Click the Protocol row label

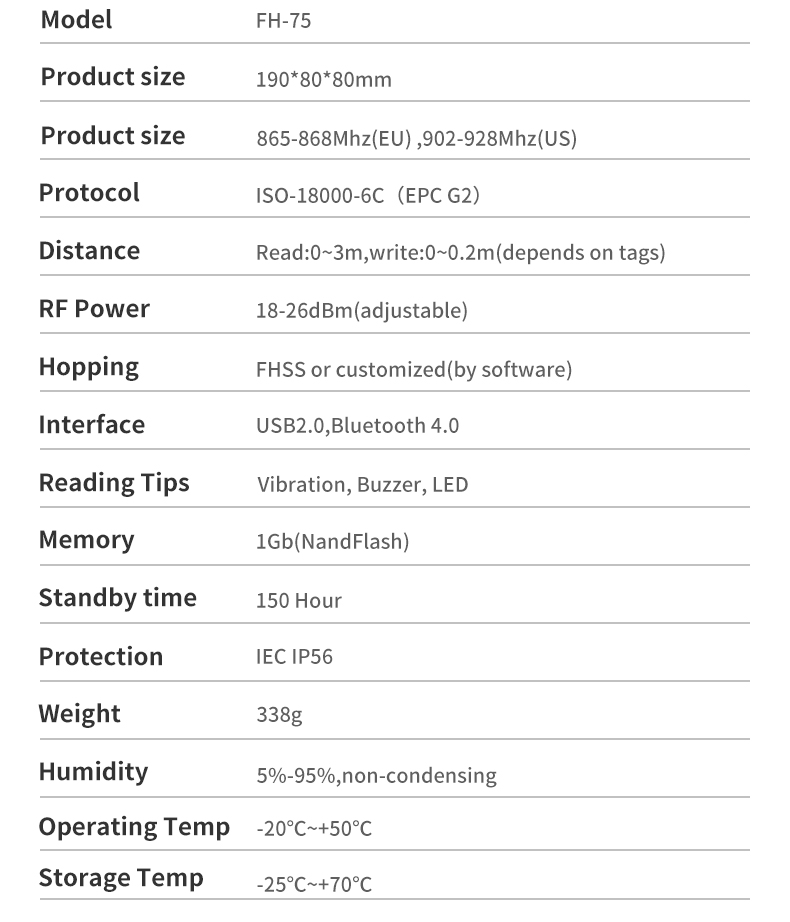pyautogui.click(x=89, y=192)
